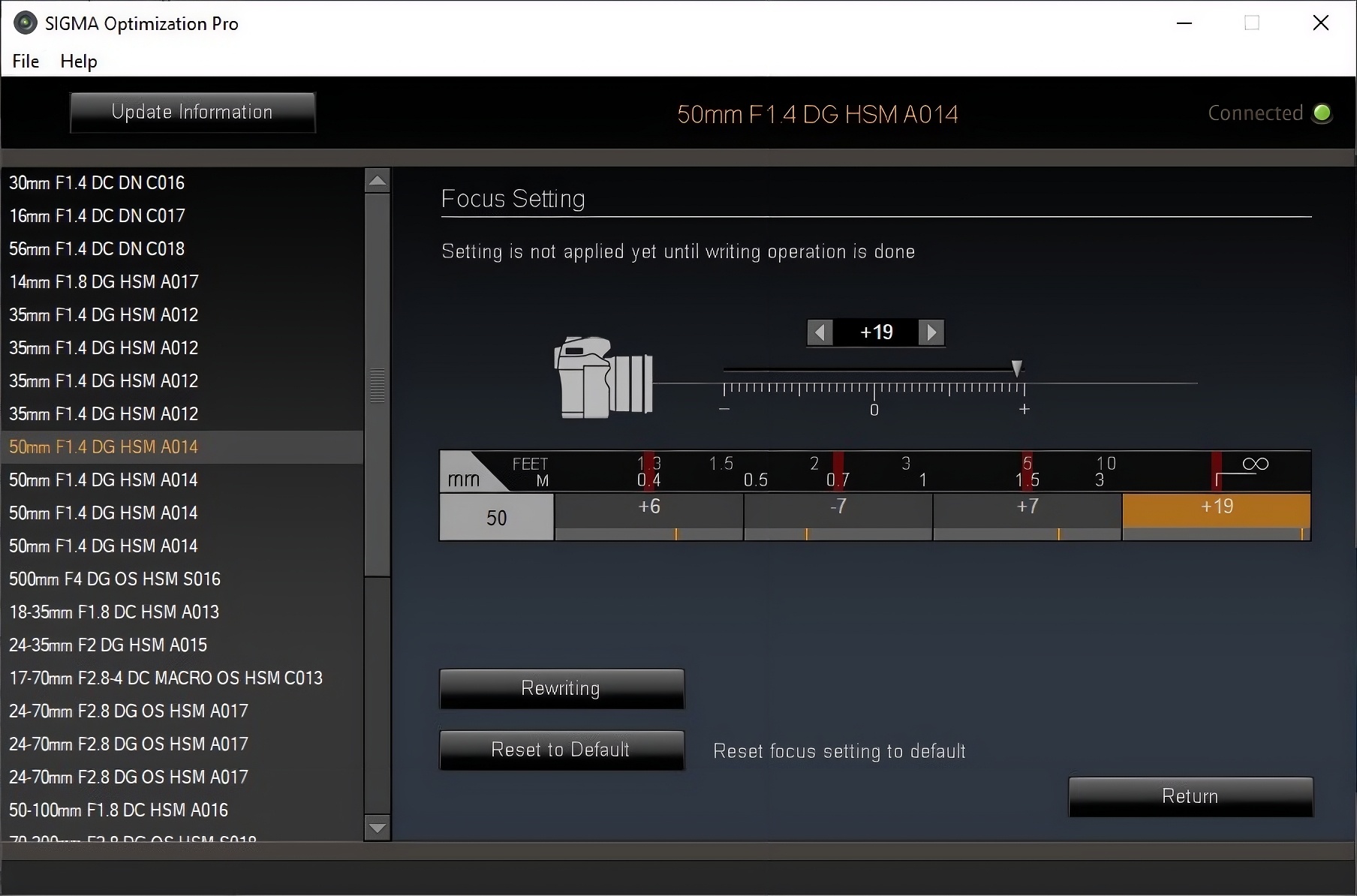Click the SIGMA app logo in title bar
This screenshot has height=896, width=1357.
tap(25, 23)
